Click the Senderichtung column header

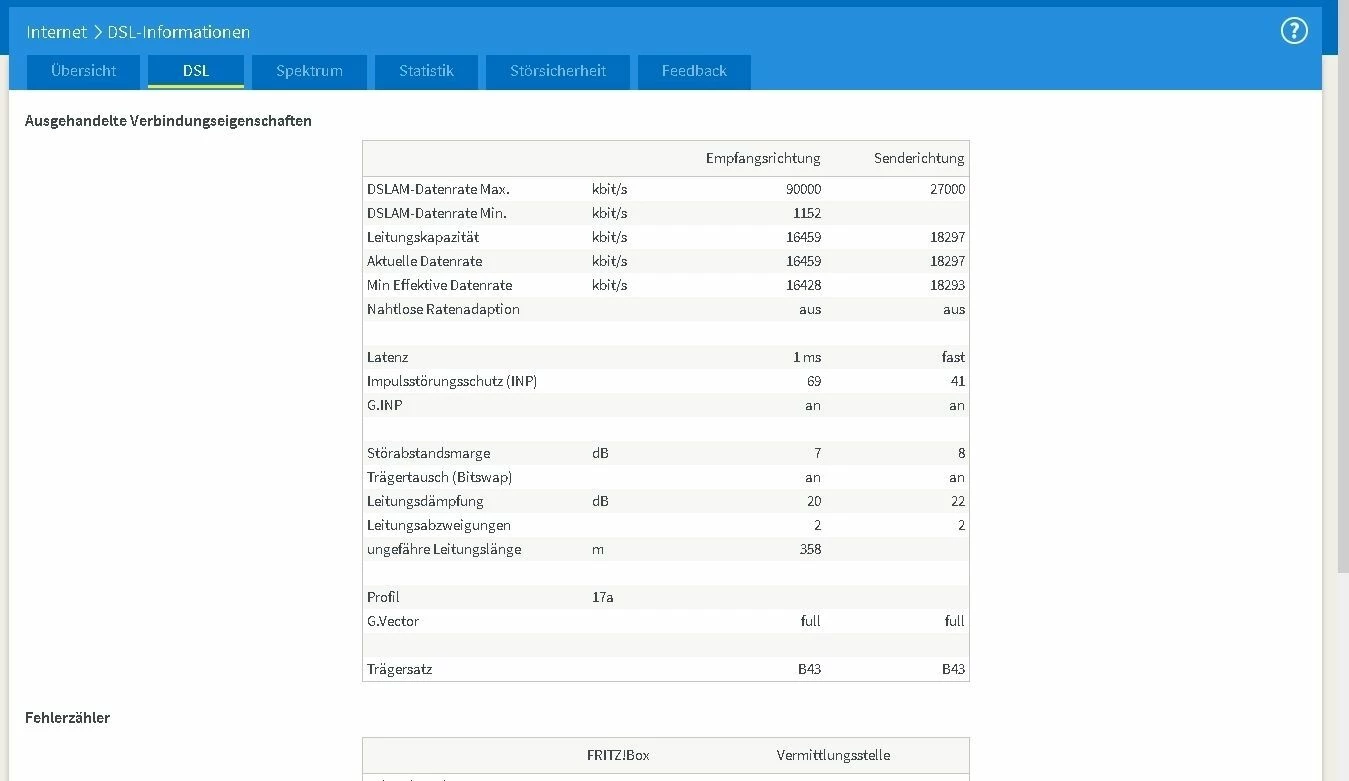(919, 158)
